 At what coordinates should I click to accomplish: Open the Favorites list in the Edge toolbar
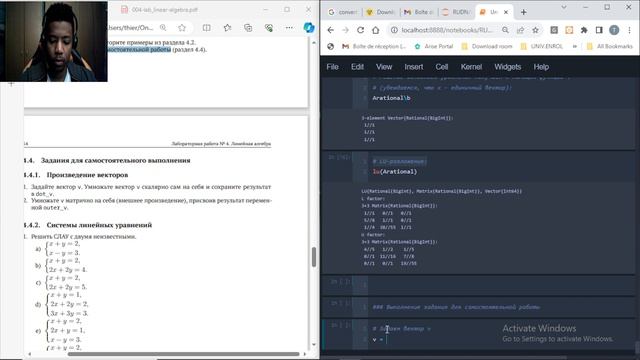227,28
